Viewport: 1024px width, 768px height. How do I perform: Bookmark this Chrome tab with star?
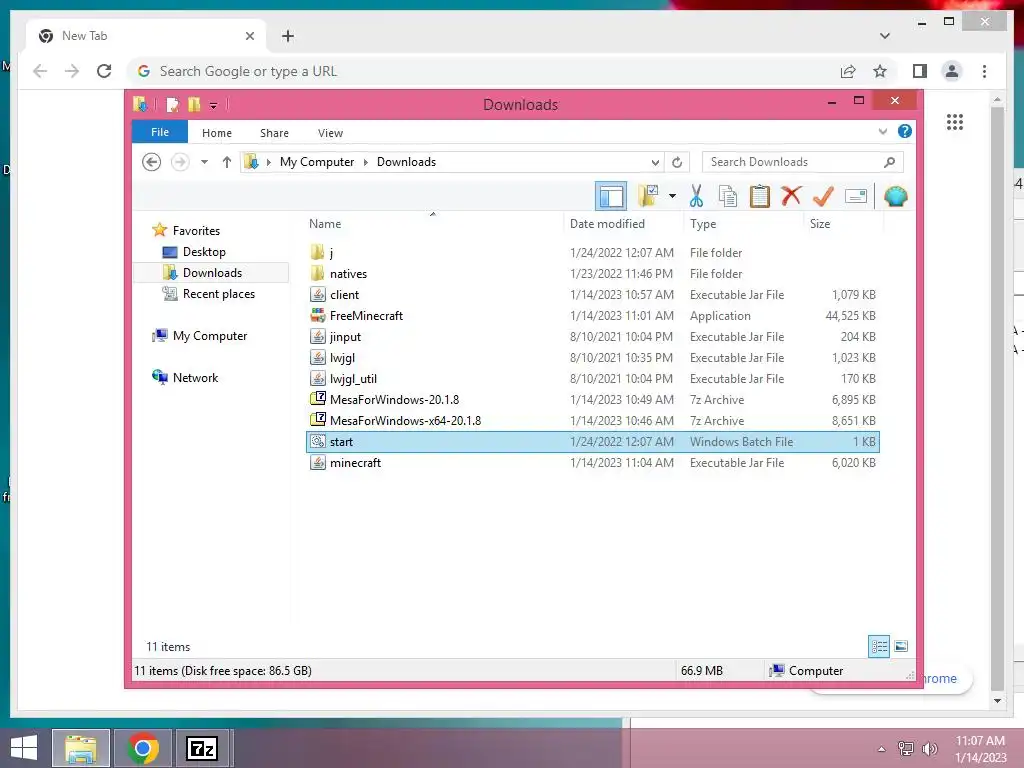(x=880, y=71)
